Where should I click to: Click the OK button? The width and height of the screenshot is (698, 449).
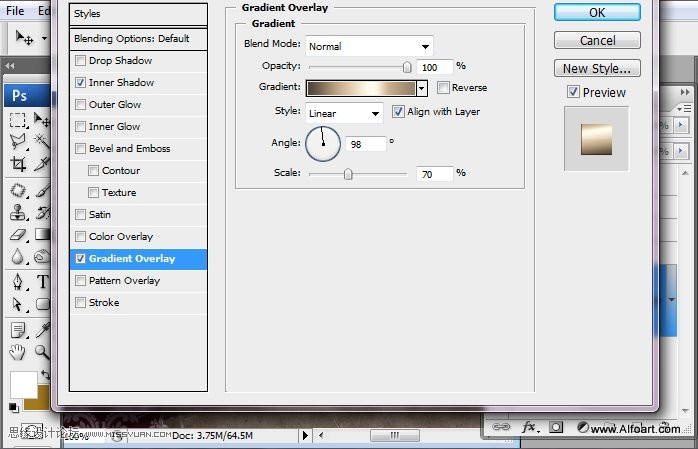tap(597, 12)
